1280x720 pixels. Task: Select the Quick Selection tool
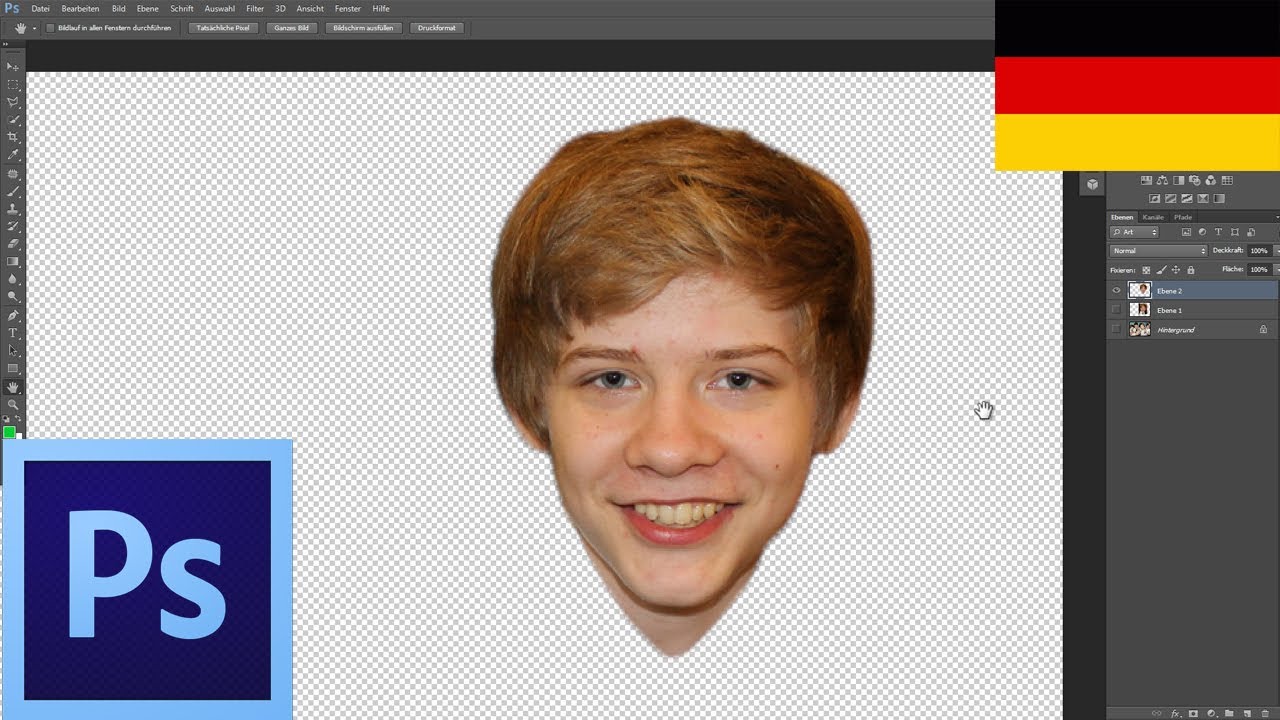tap(13, 120)
